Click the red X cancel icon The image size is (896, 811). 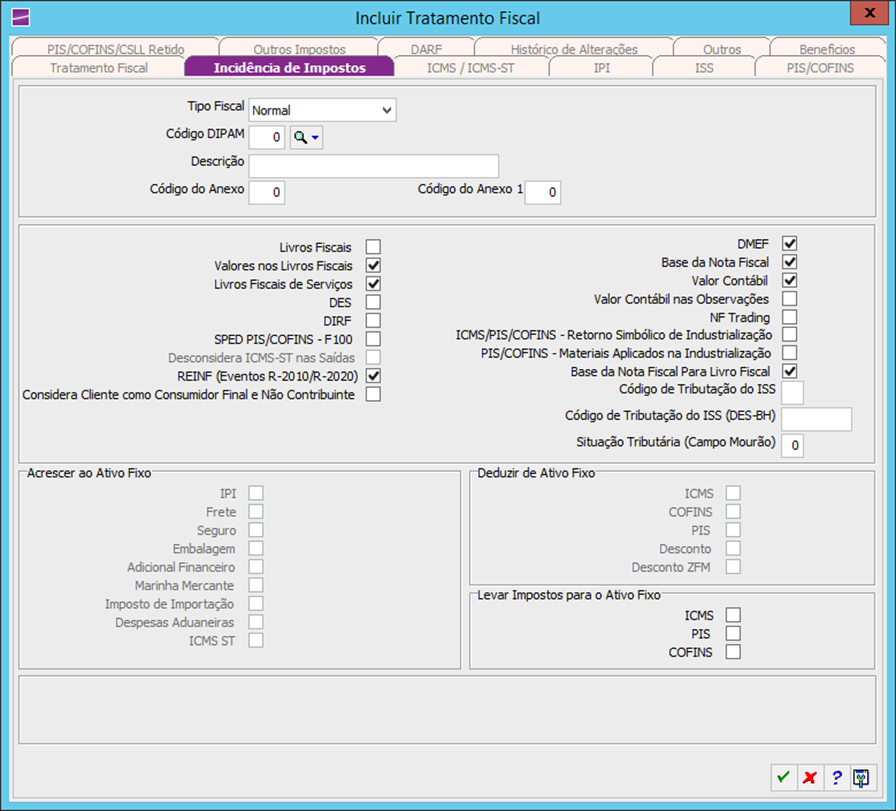810,777
